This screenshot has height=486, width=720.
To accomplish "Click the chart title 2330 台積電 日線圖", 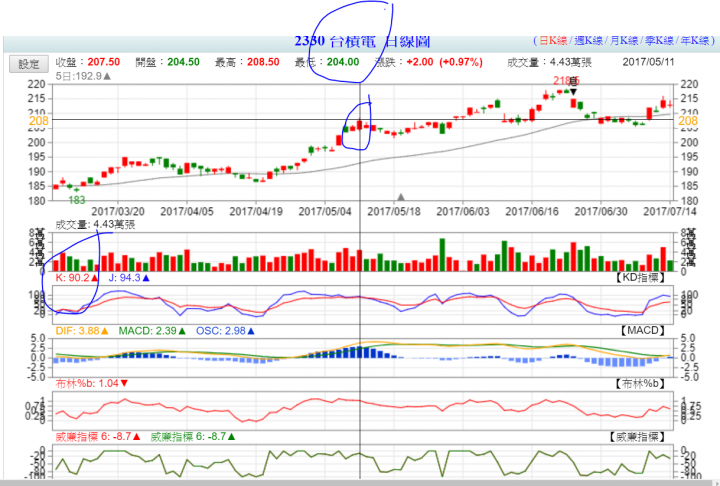I will click(362, 41).
